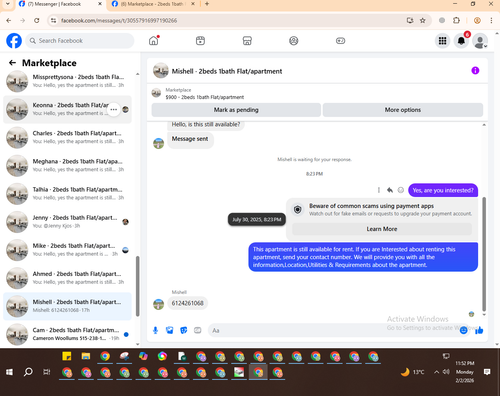Click the Facebook logo
This screenshot has width=500, height=396.
[x=14, y=41]
